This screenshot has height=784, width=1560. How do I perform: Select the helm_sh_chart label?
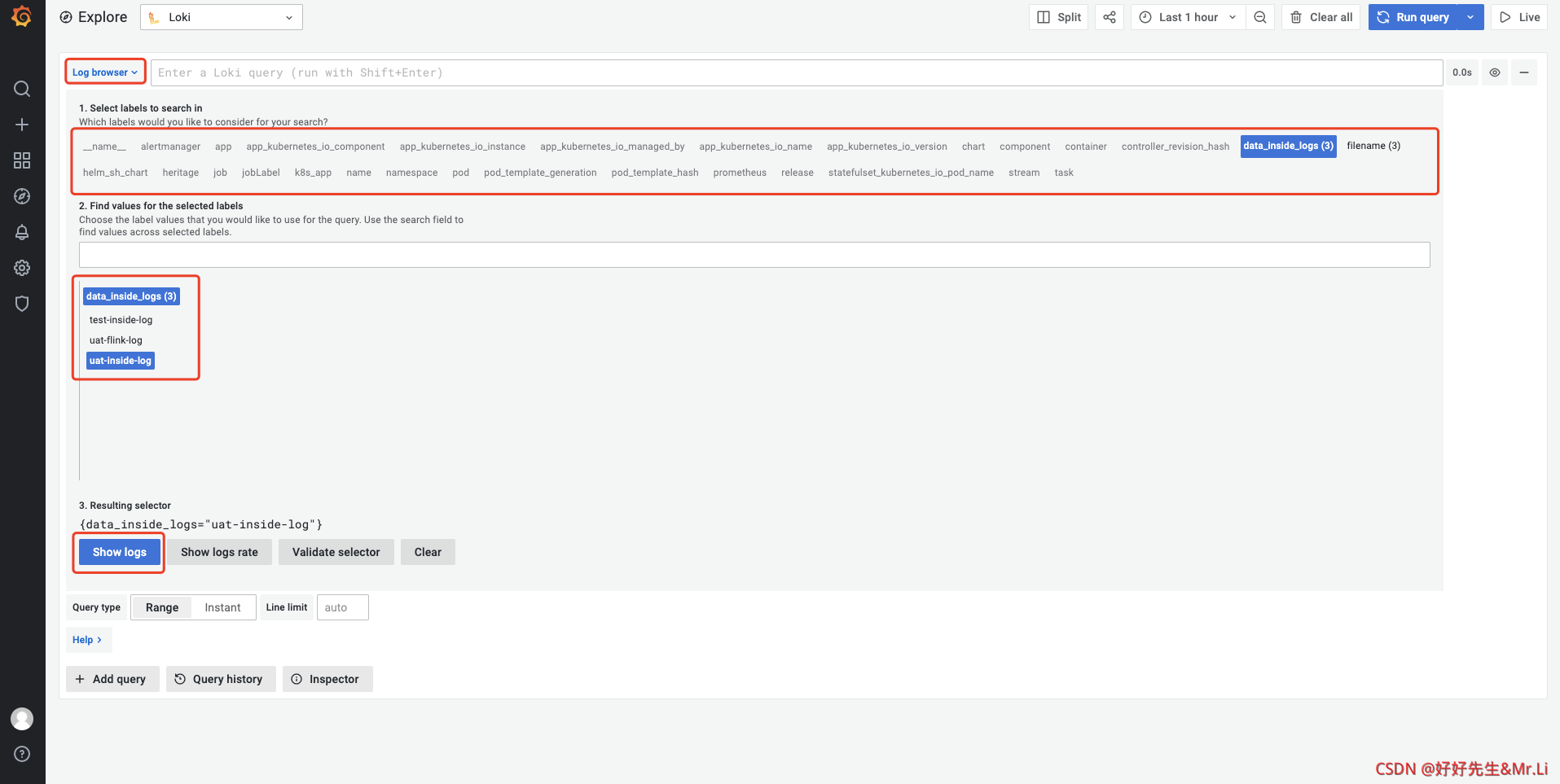[x=115, y=173]
